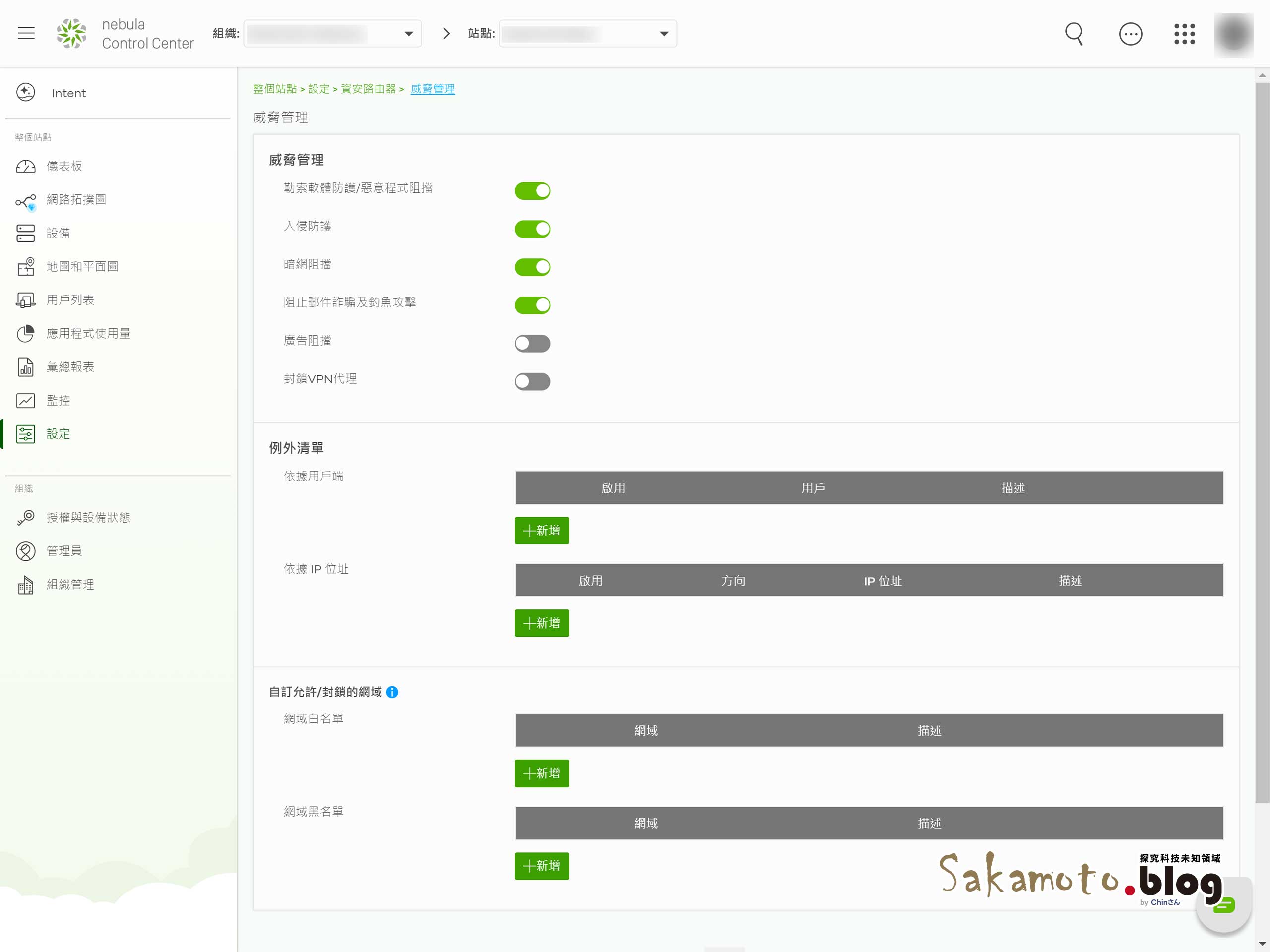This screenshot has height=952, width=1270.
Task: Open the user profile avatar
Action: tap(1234, 34)
